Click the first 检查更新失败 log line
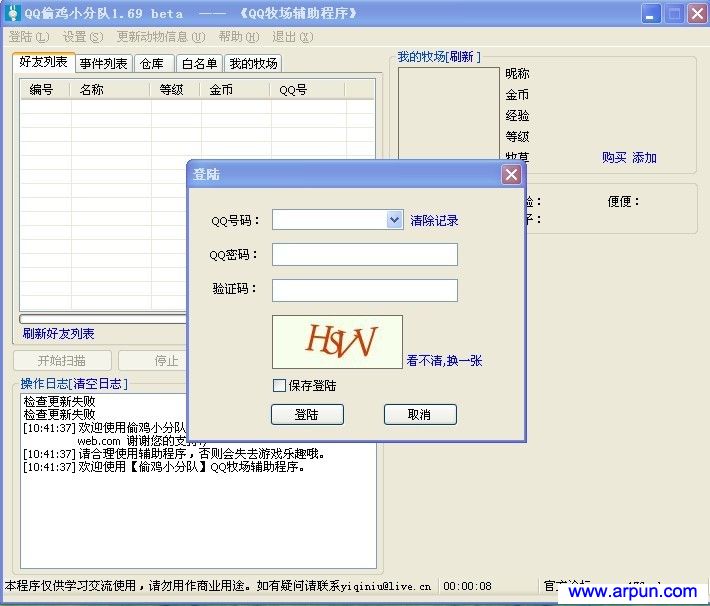This screenshot has height=606, width=710. (x=59, y=401)
